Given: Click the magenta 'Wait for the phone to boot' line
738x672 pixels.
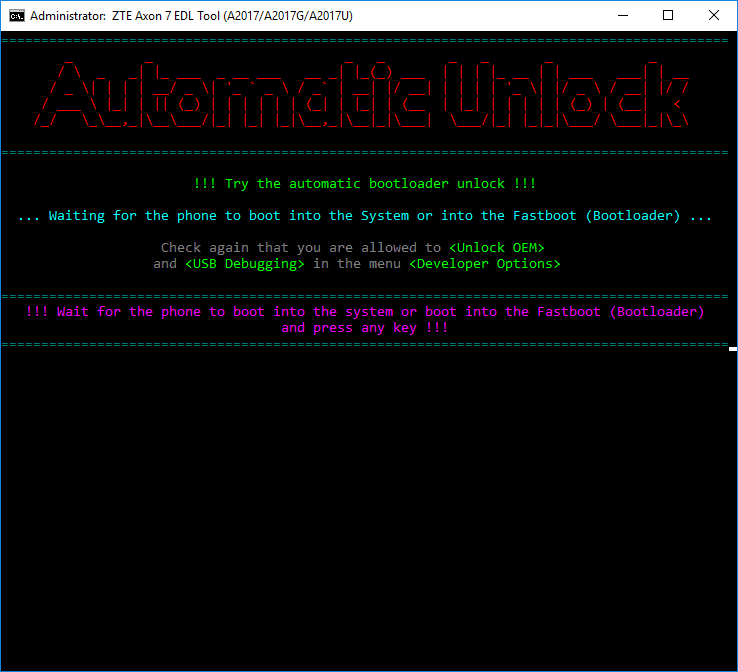Looking at the screenshot, I should [365, 312].
